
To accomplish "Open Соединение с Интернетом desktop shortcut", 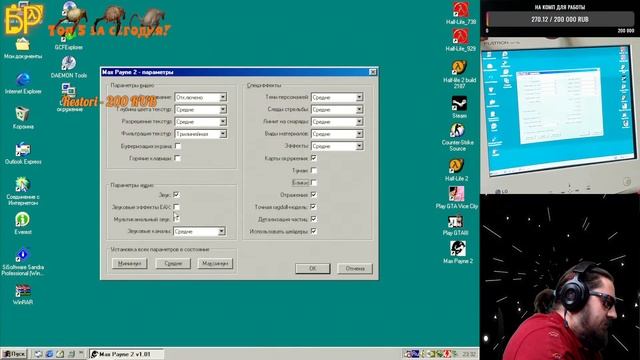I will point(23,191).
